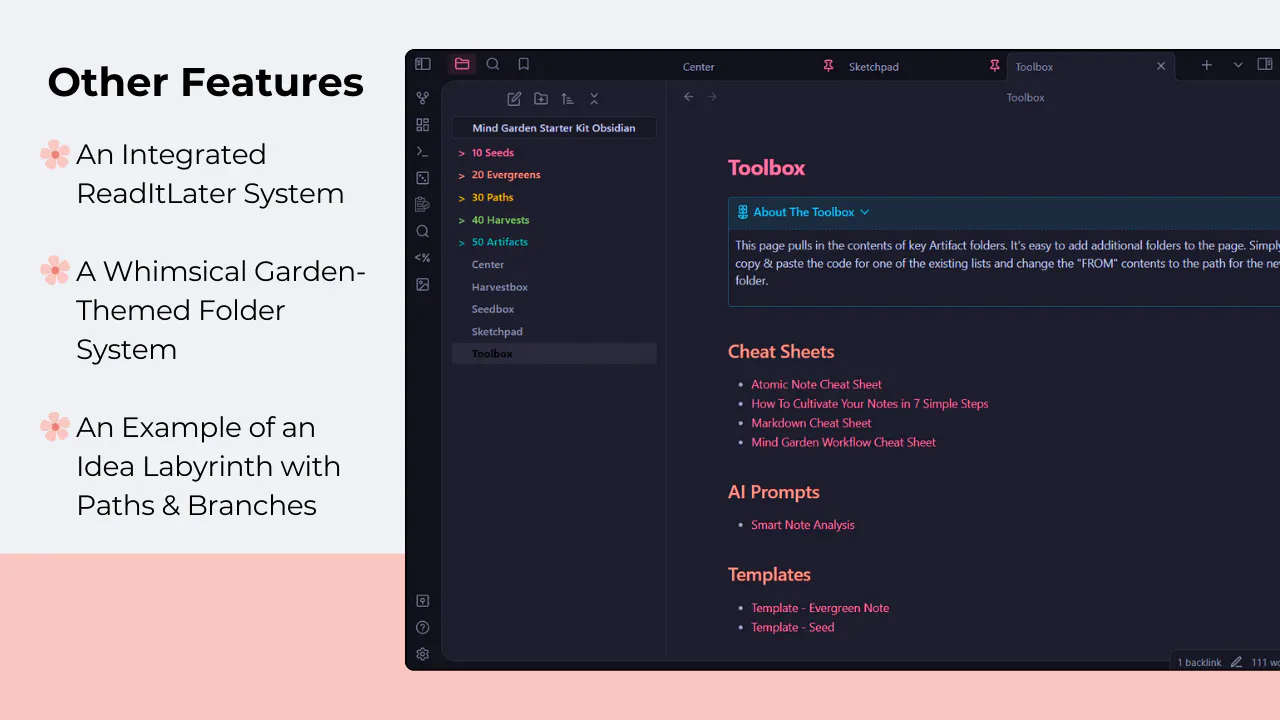Show the file explorer folder tab
The width and height of the screenshot is (1280, 720).
(462, 64)
